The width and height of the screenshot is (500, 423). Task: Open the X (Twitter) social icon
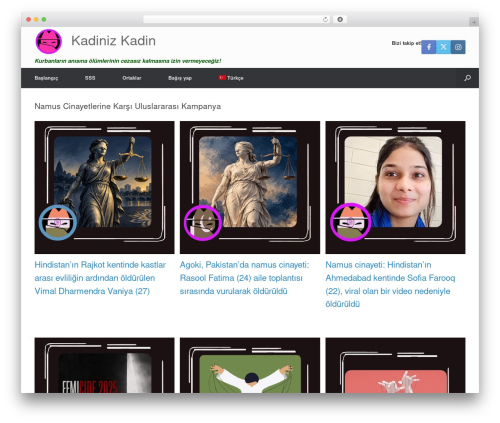(x=443, y=47)
